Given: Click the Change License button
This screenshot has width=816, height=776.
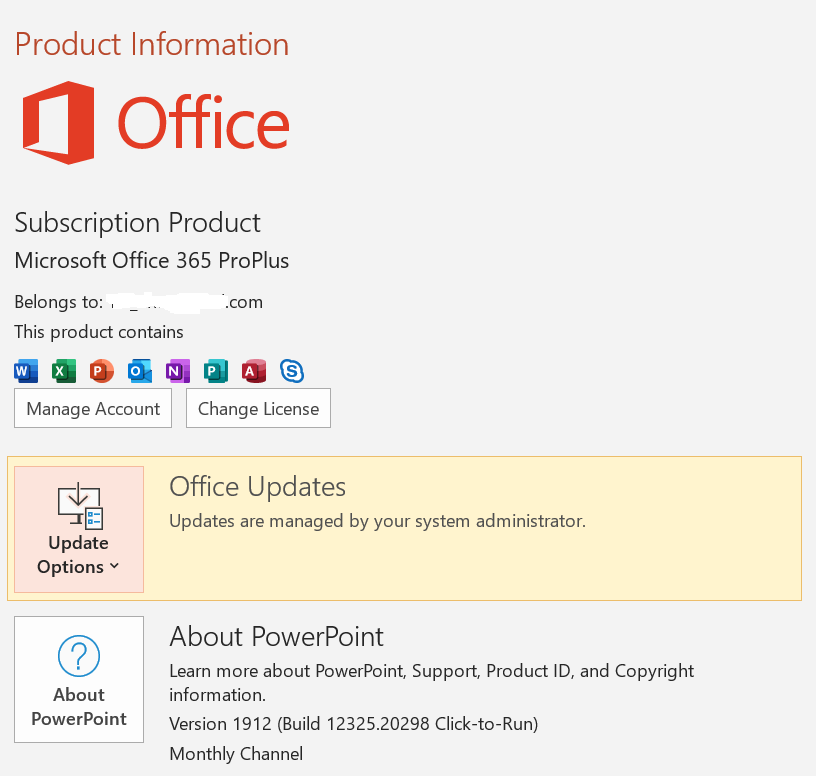Looking at the screenshot, I should point(259,409).
